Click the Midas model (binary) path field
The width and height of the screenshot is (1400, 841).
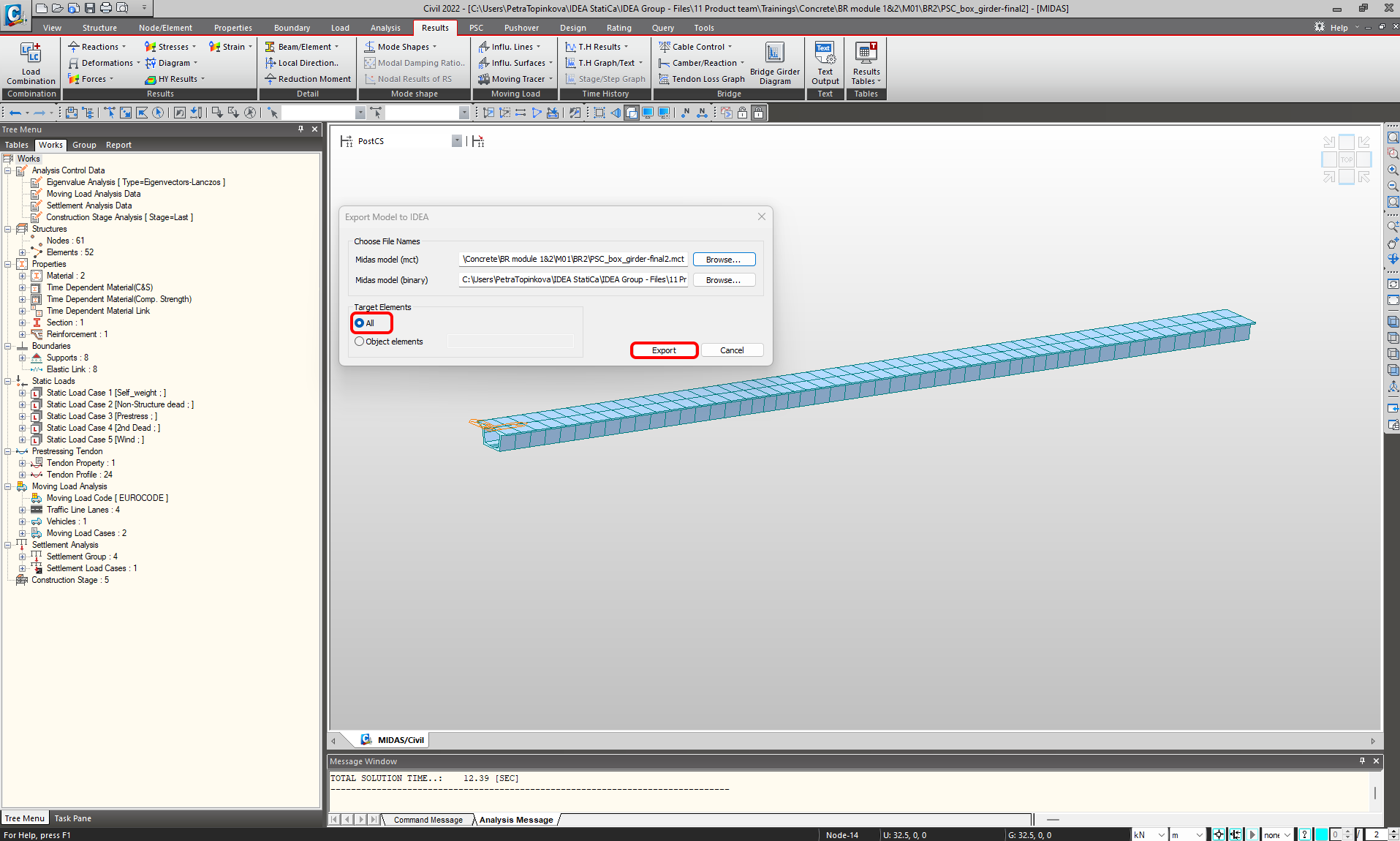572,279
